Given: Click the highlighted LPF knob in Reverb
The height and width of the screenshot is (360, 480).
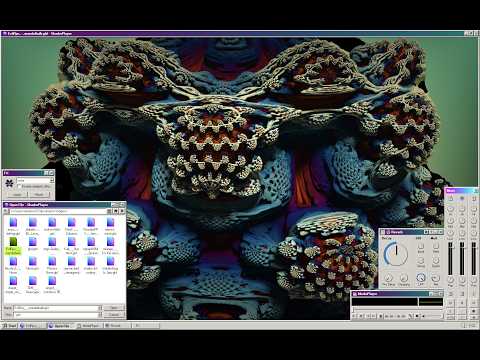Looking at the screenshot, I should pos(421,278).
